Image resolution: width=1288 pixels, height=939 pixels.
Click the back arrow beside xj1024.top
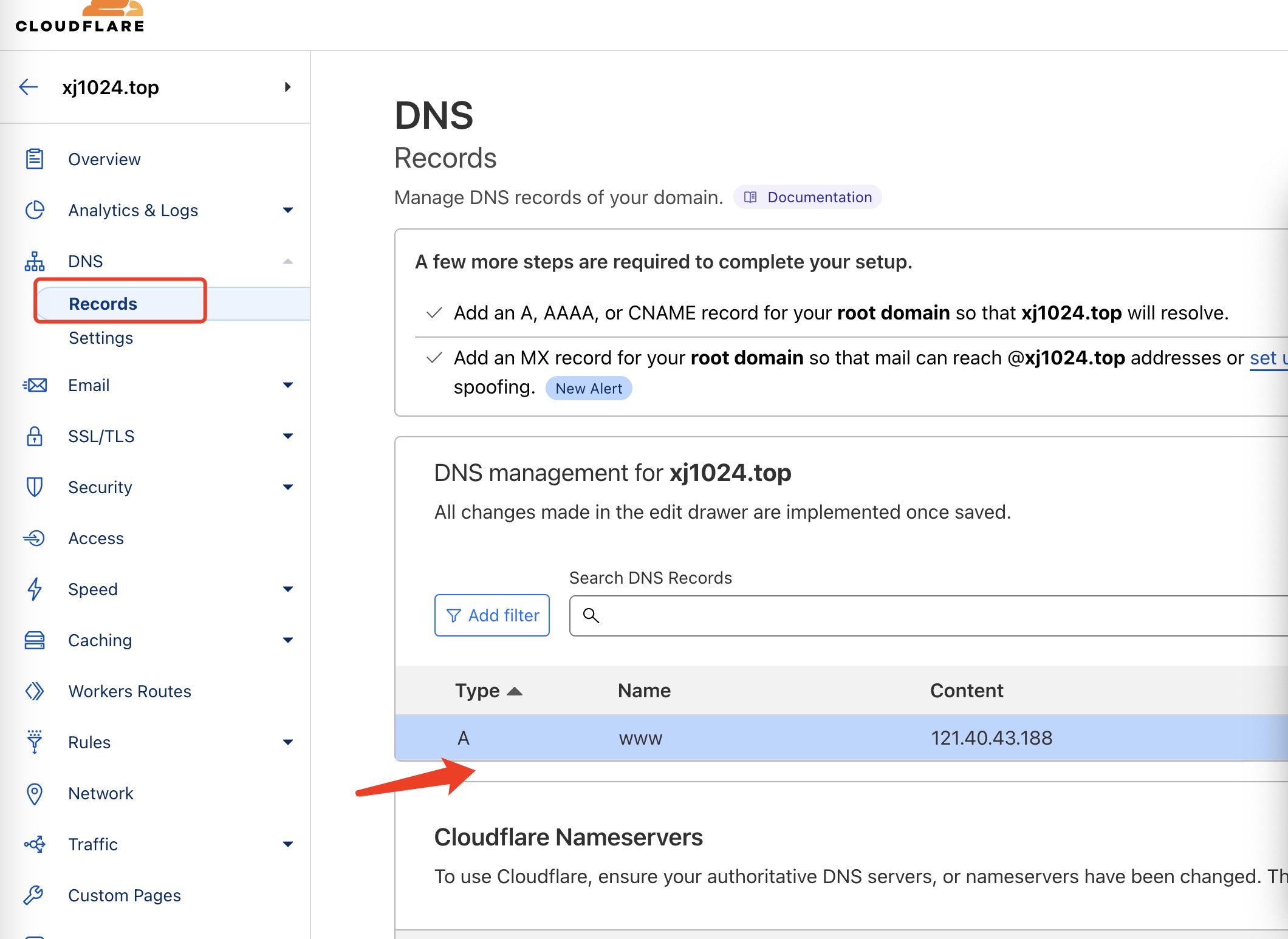tap(29, 87)
